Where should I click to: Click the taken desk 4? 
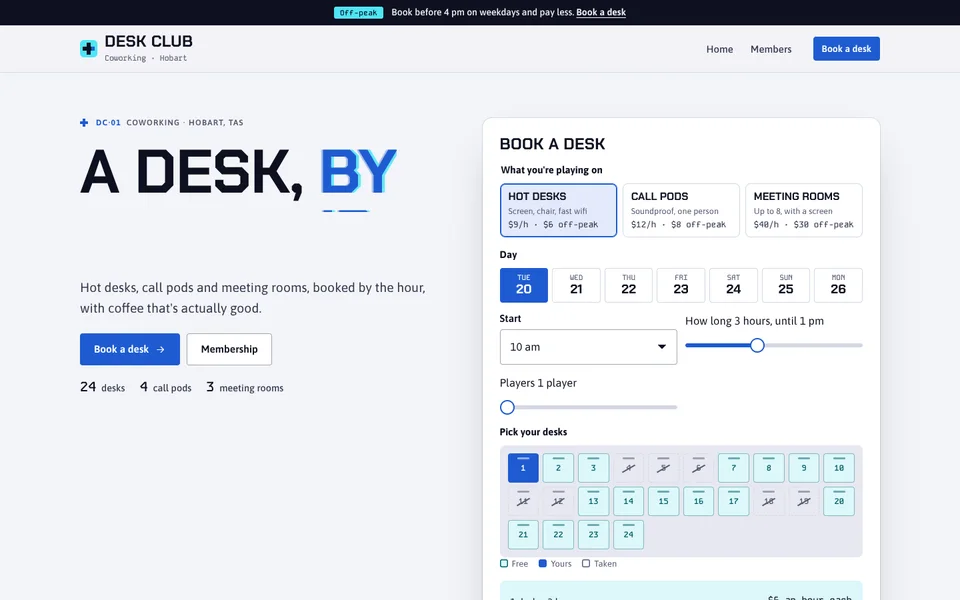[628, 468]
